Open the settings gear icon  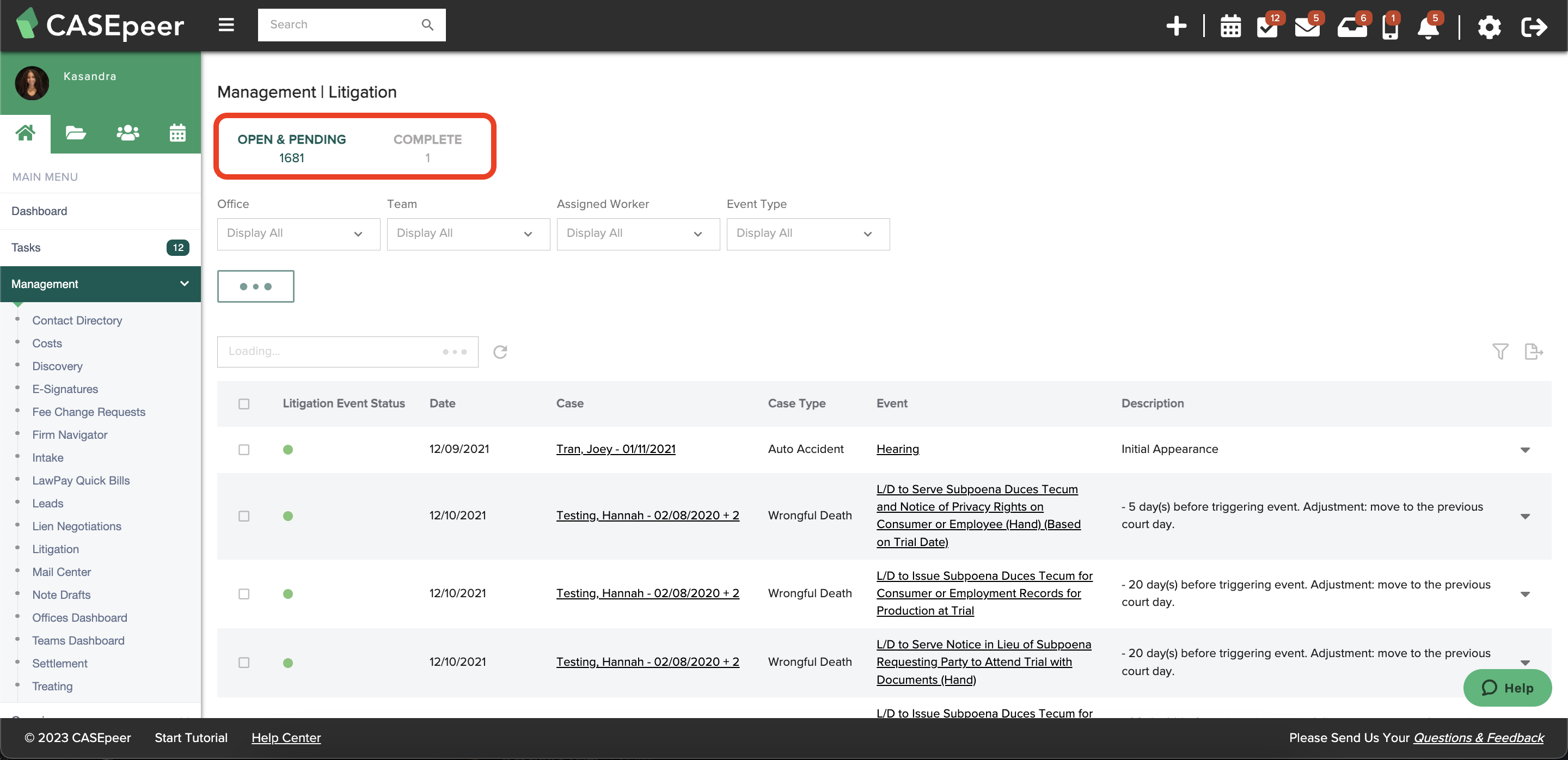(x=1489, y=27)
